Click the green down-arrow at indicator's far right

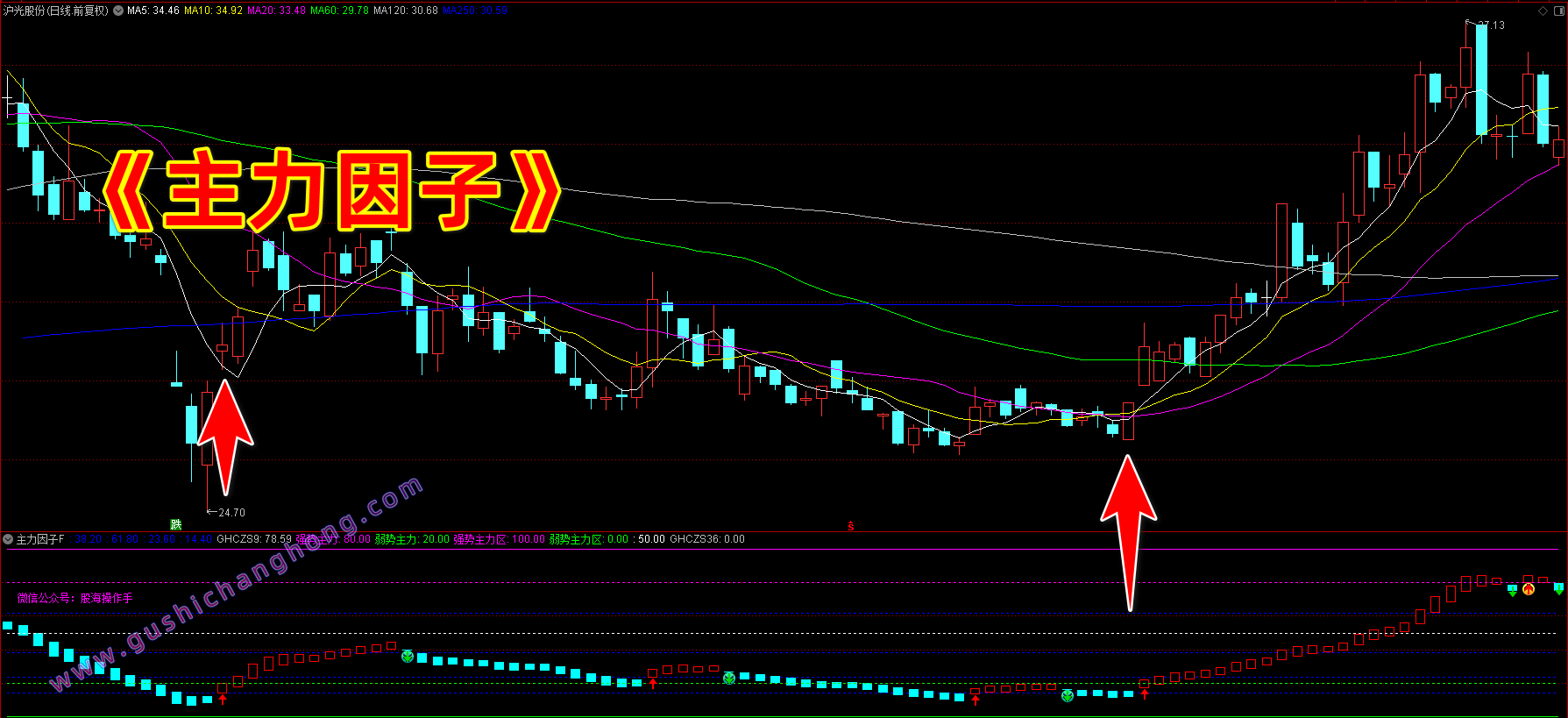[1558, 590]
